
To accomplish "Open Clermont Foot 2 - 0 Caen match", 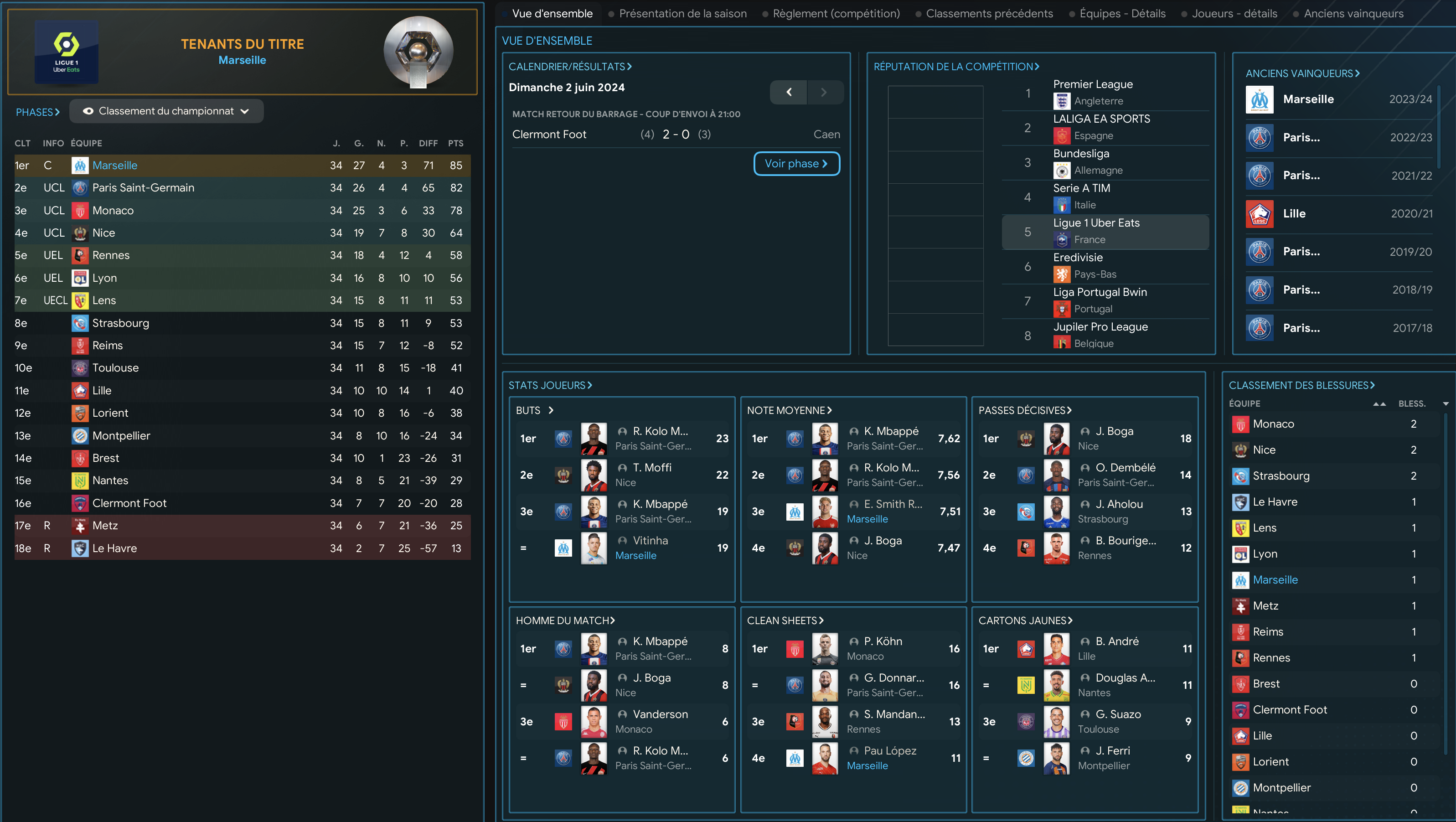I will 676,134.
